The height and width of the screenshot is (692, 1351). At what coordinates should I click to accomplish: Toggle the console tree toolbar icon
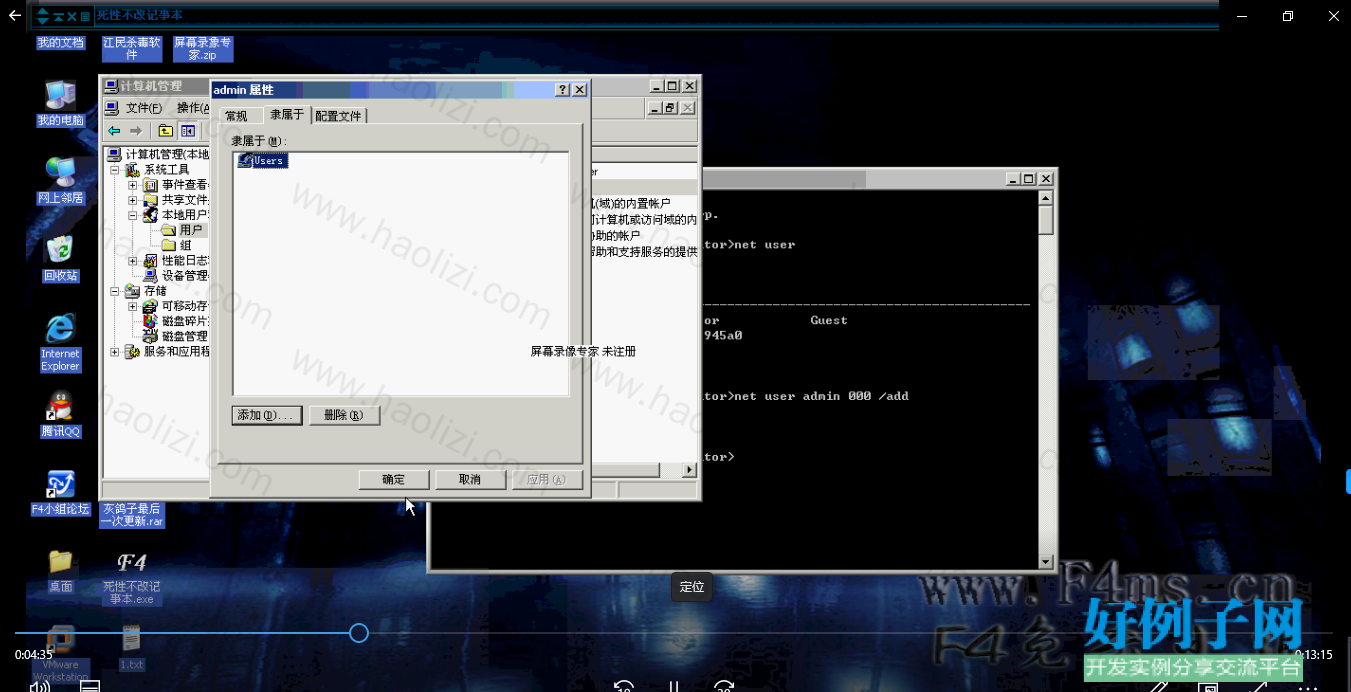point(187,131)
